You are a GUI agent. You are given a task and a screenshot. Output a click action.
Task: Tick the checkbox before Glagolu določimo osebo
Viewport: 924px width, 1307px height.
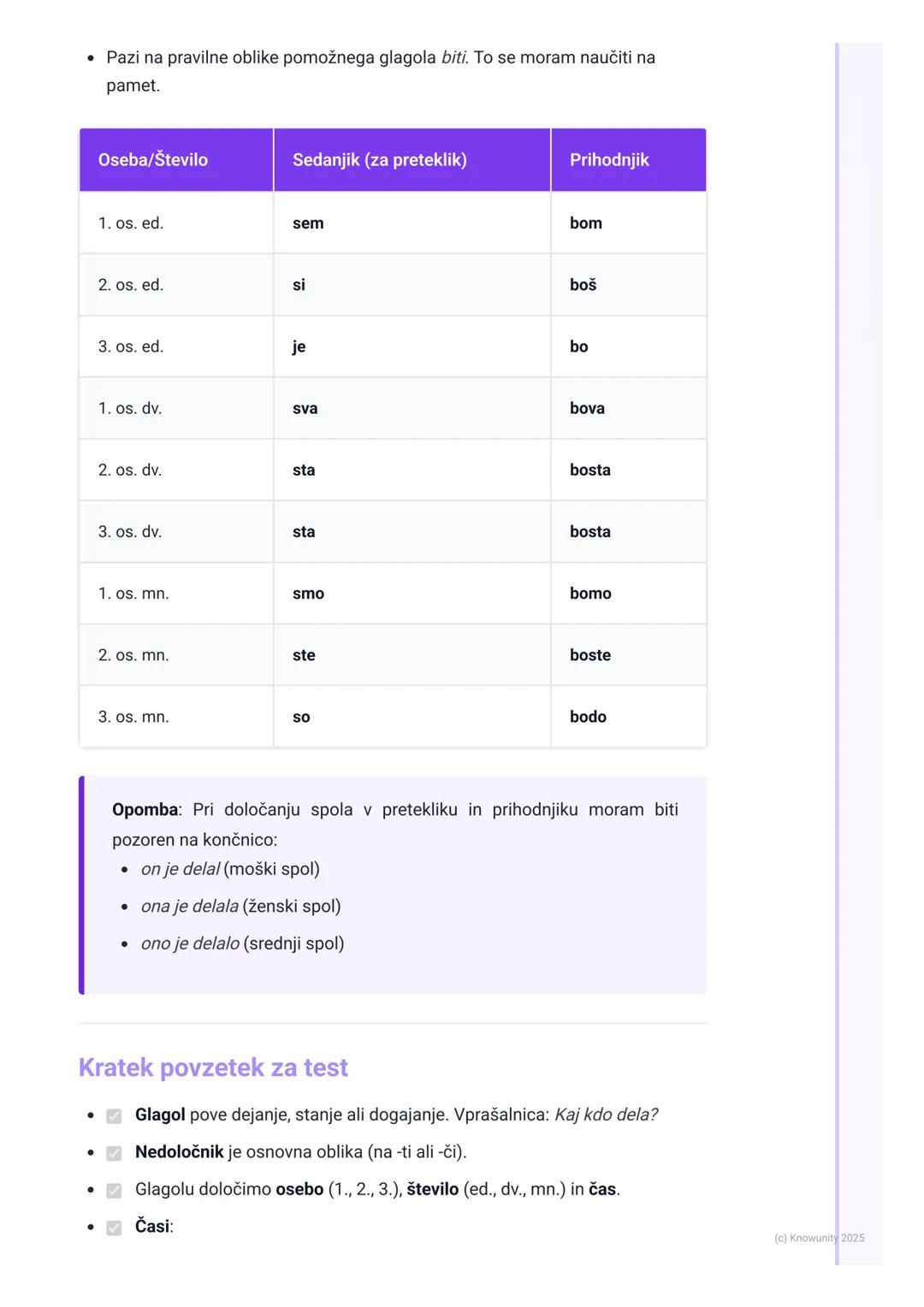(x=114, y=1191)
